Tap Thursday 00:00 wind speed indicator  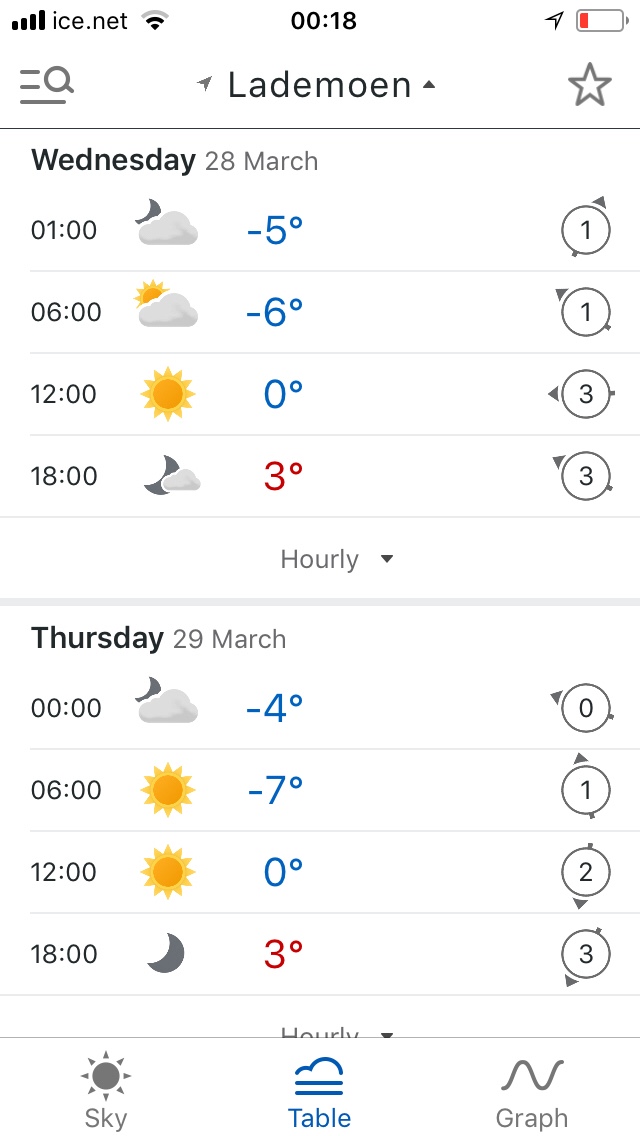[585, 709]
